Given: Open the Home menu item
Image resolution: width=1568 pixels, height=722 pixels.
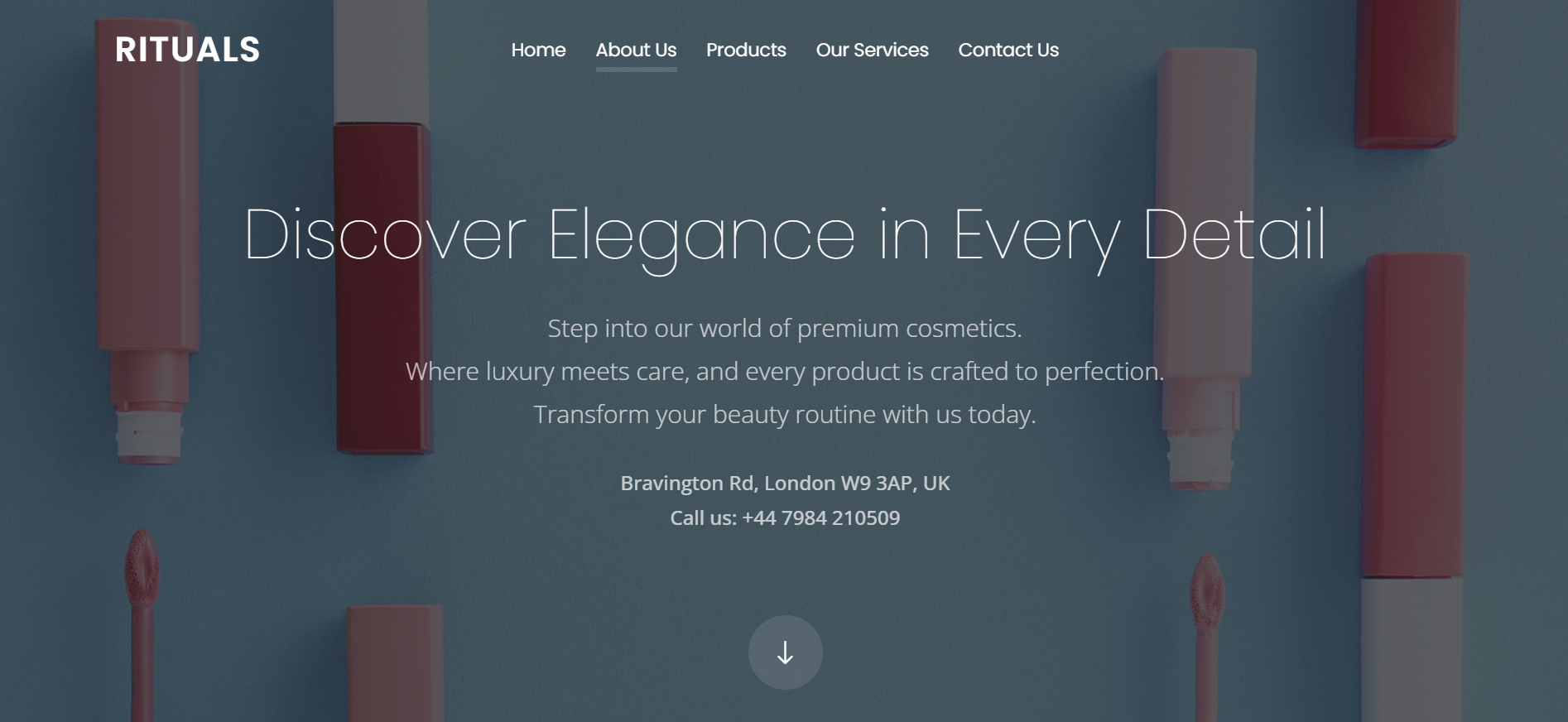Looking at the screenshot, I should pyautogui.click(x=538, y=50).
